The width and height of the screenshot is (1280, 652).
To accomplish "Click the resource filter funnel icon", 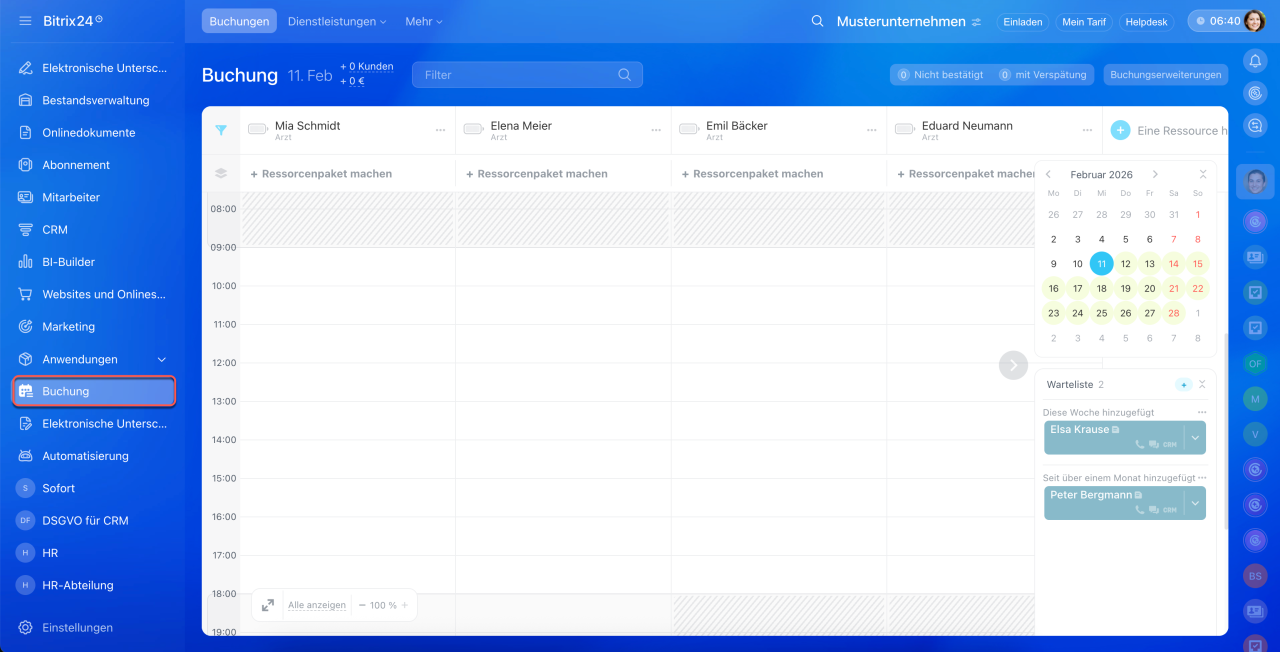I will (221, 130).
